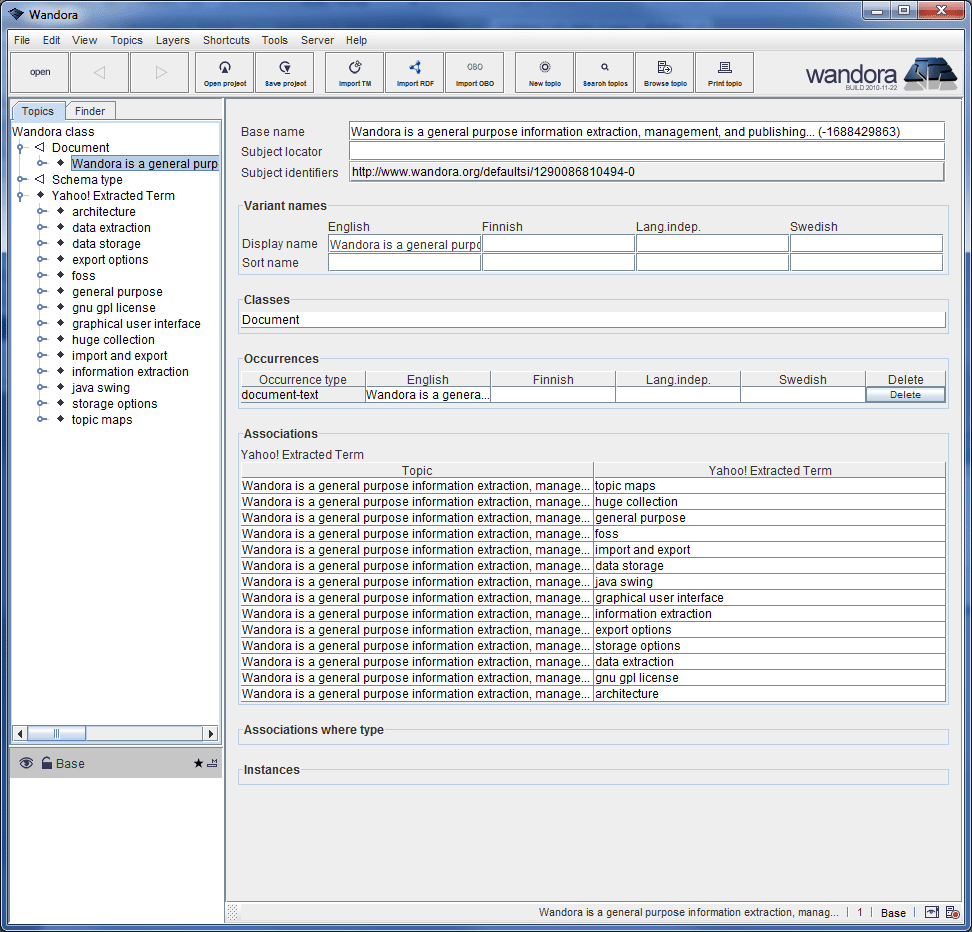The width and height of the screenshot is (972, 932).
Task: Toggle visibility of the Base layer
Action: click(x=26, y=763)
